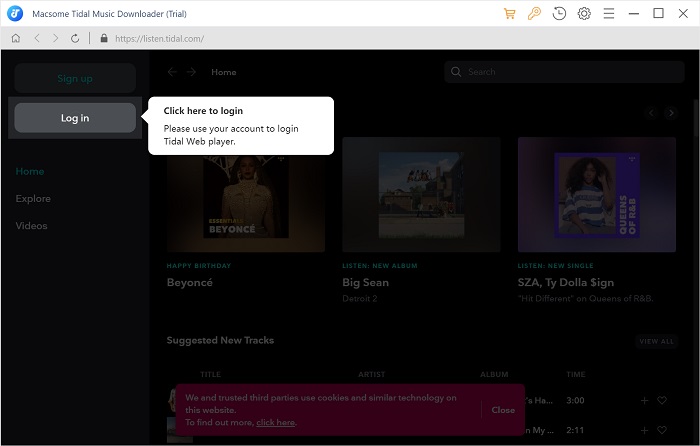This screenshot has width=700, height=446.
Task: Favorite the 2:11 track with heart icon
Action: [662, 430]
